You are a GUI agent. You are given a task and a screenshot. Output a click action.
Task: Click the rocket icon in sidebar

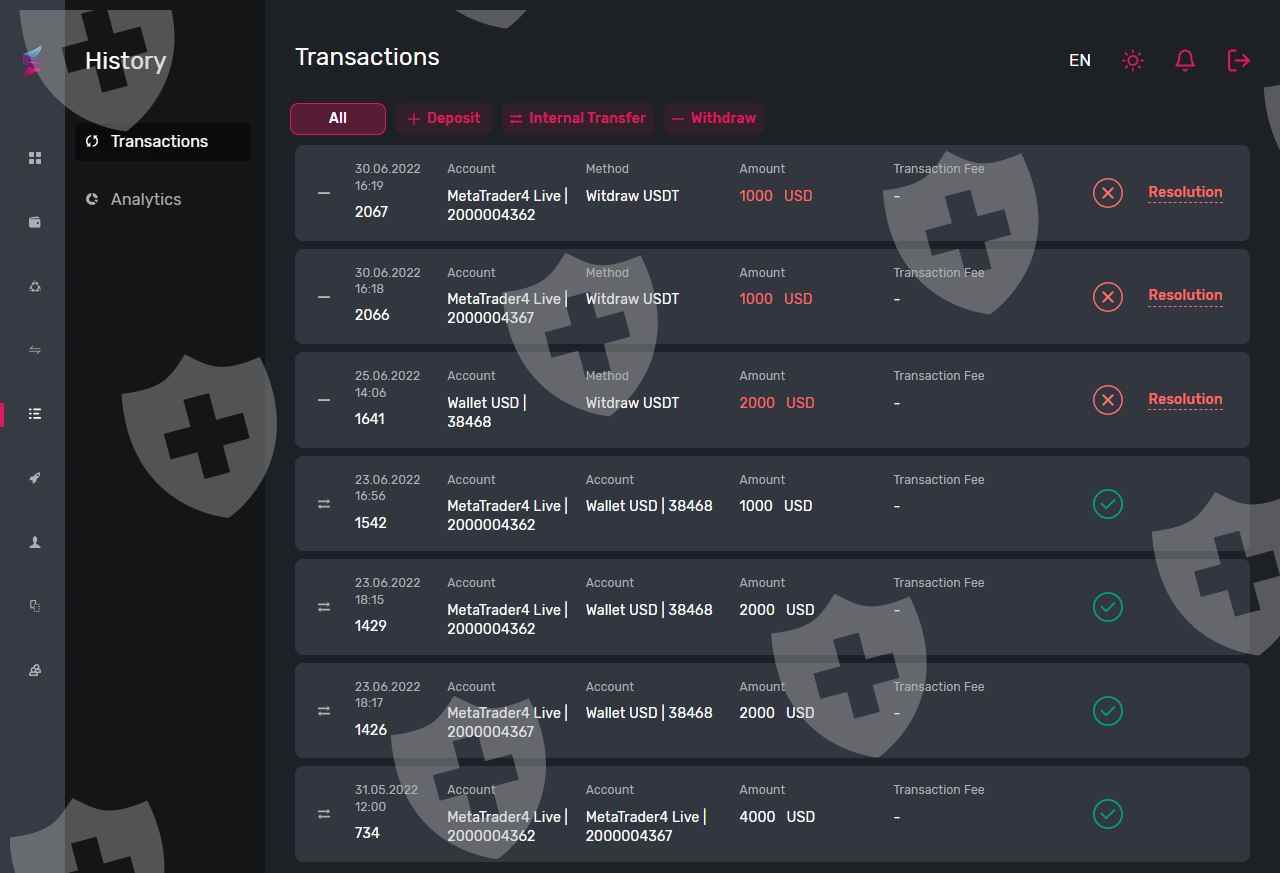click(35, 478)
